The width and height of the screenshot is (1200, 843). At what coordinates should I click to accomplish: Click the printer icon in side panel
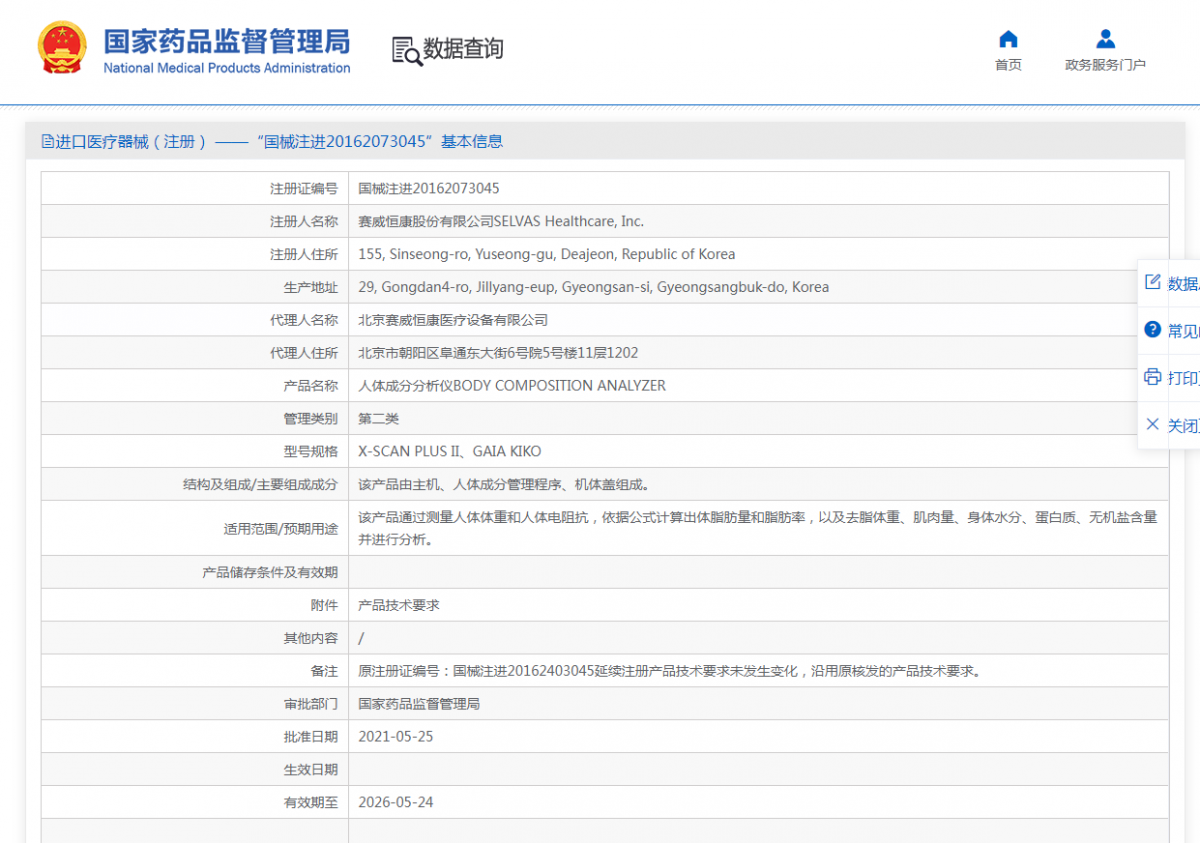pos(1153,377)
